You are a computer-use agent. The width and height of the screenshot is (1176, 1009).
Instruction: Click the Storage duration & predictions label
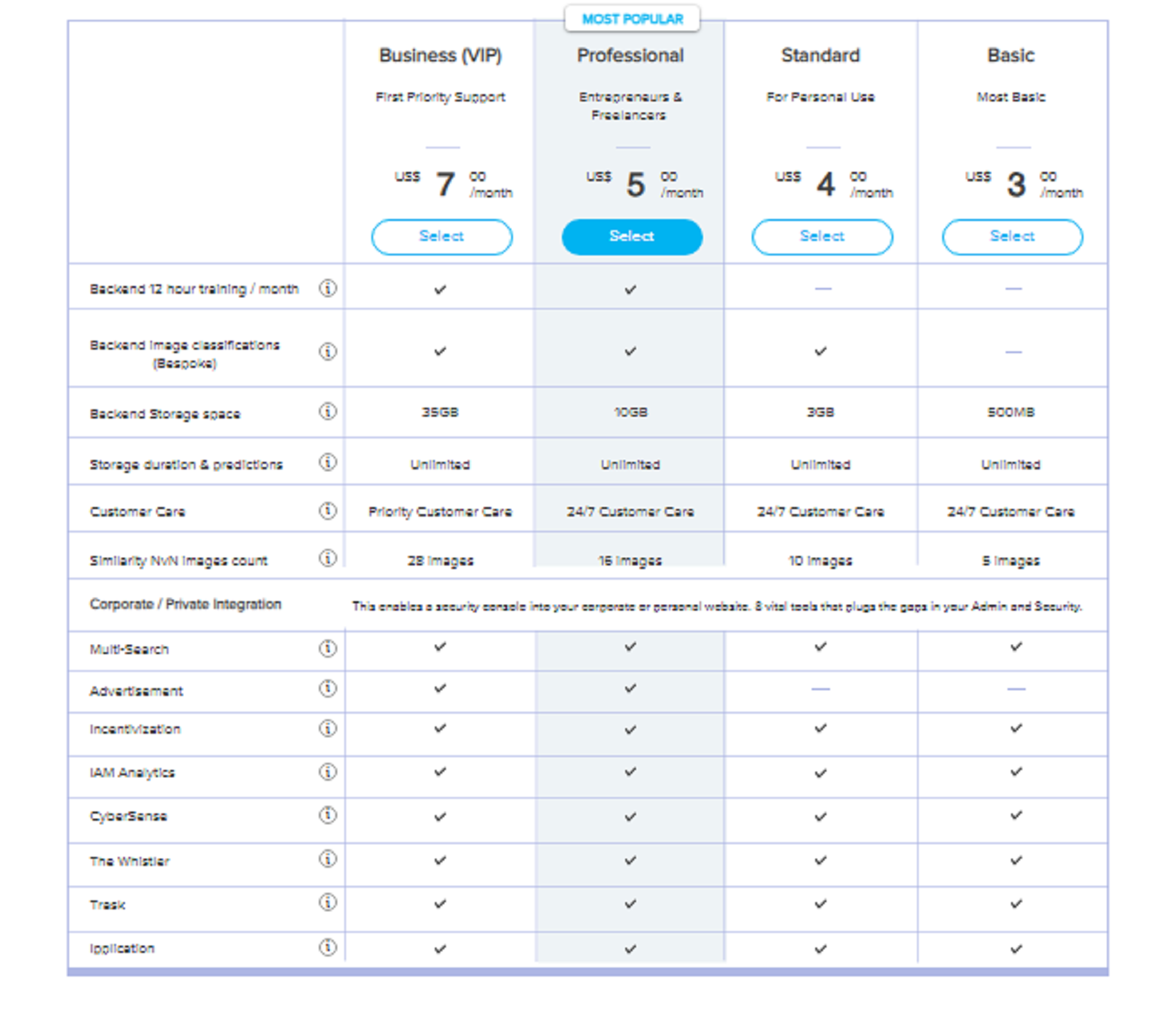186,465
